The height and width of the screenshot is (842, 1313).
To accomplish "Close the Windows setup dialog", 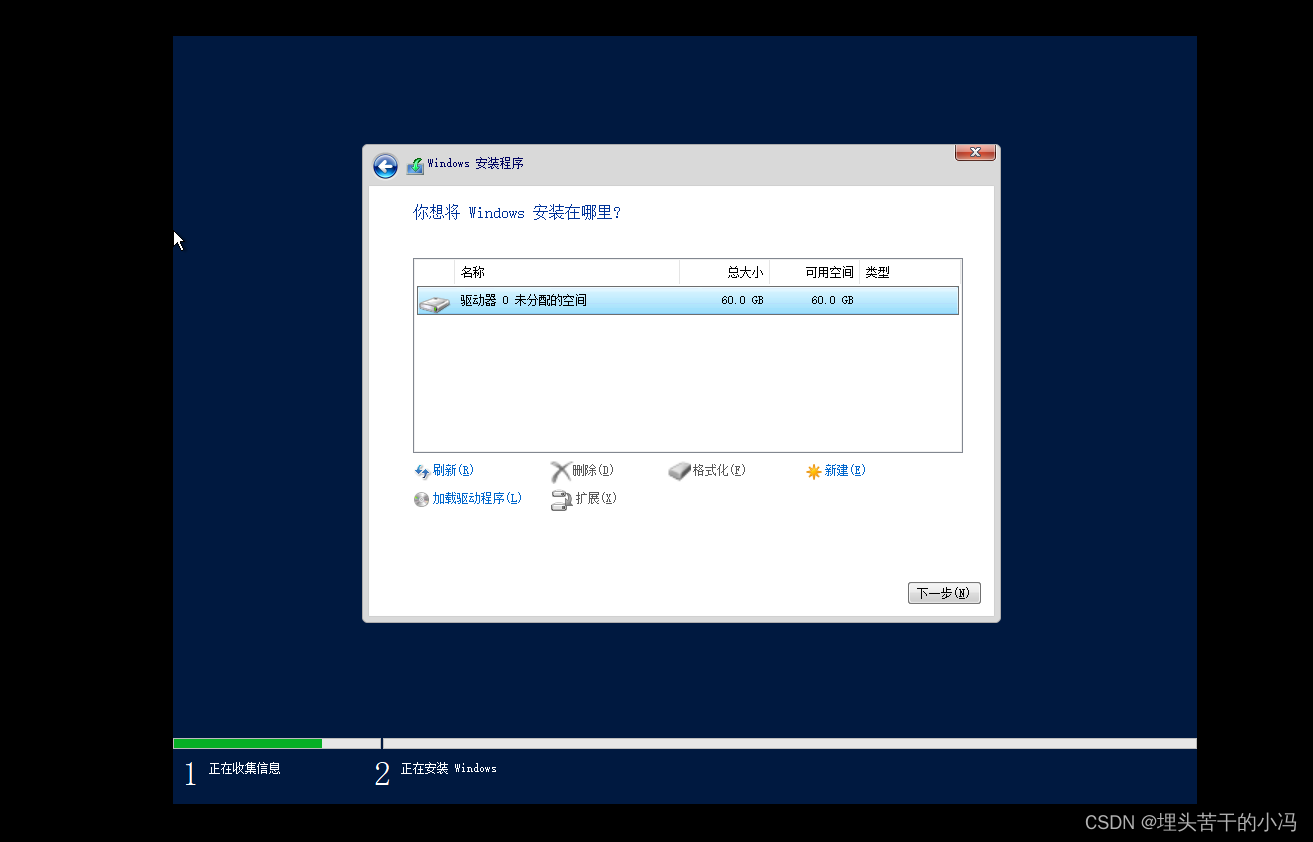I will [x=975, y=152].
